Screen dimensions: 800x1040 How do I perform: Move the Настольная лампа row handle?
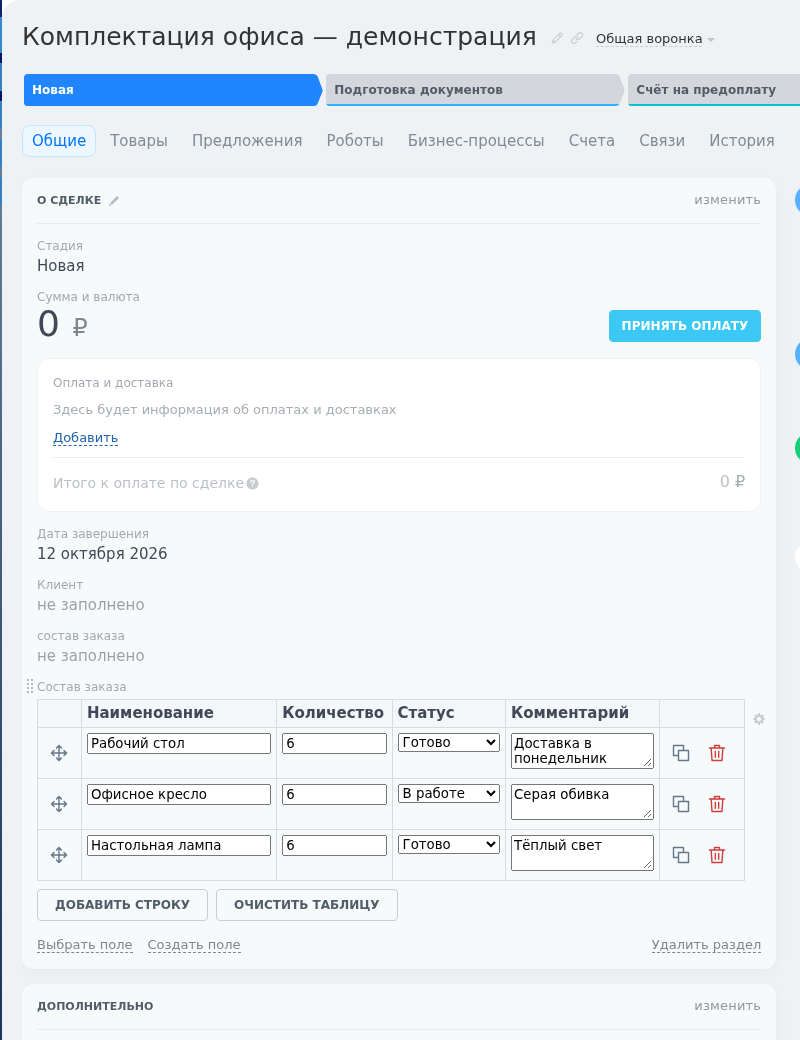[59, 855]
